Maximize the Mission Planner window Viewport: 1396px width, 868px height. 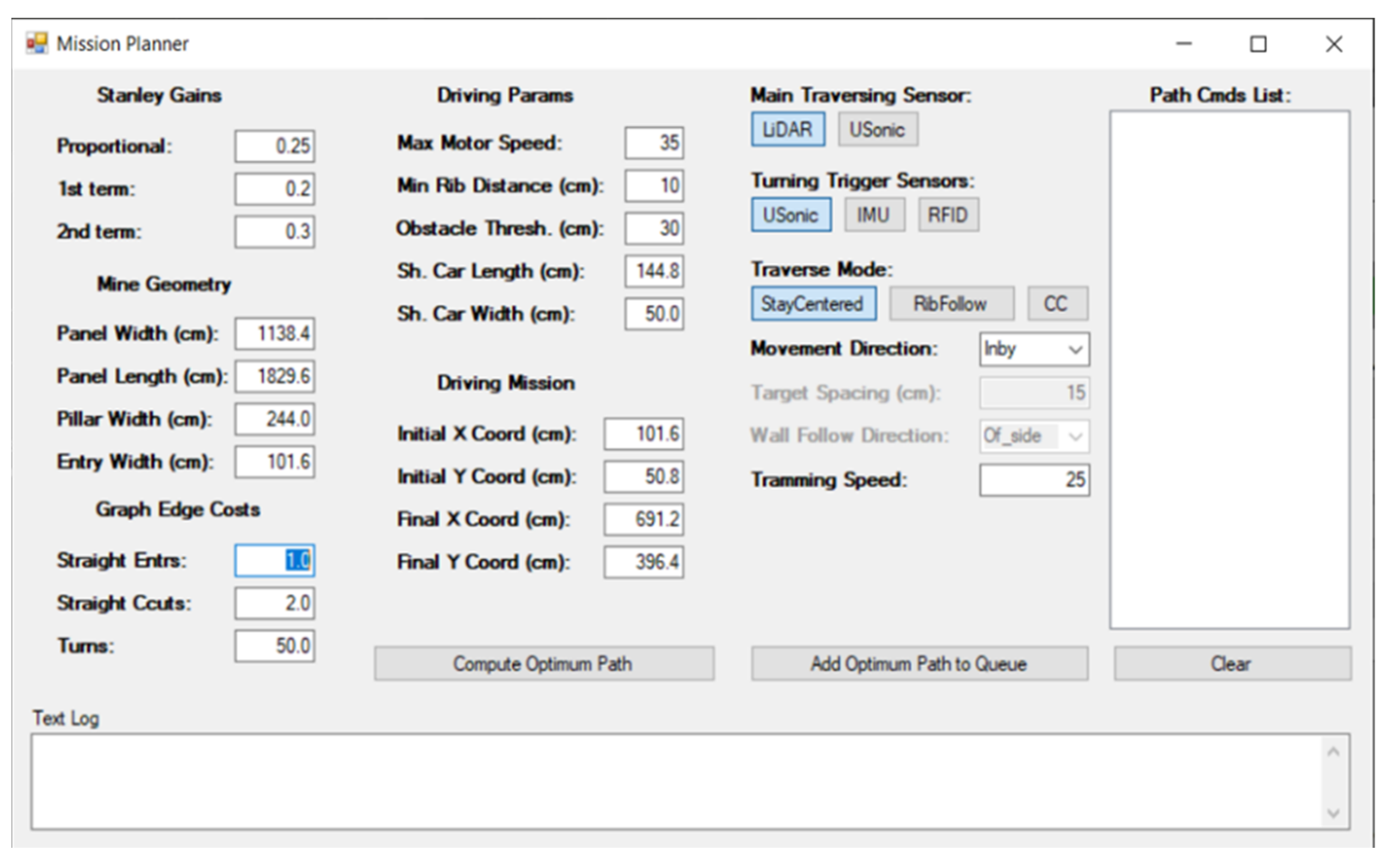pos(1258,44)
